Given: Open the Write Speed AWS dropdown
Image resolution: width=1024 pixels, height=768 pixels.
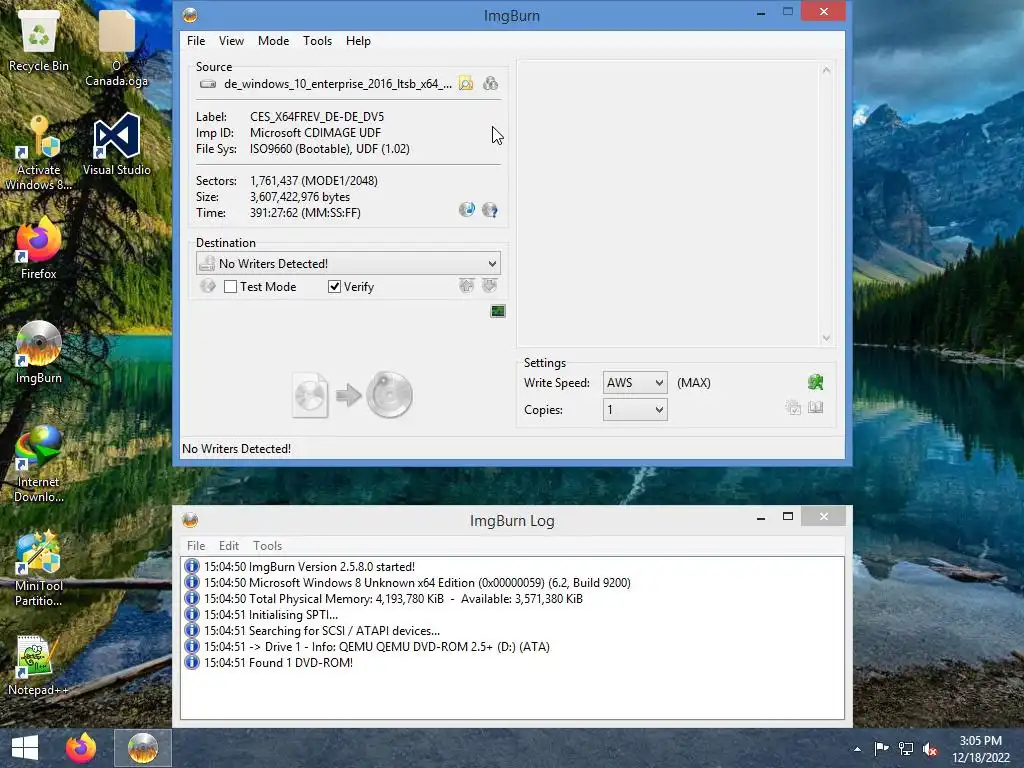Looking at the screenshot, I should [635, 383].
